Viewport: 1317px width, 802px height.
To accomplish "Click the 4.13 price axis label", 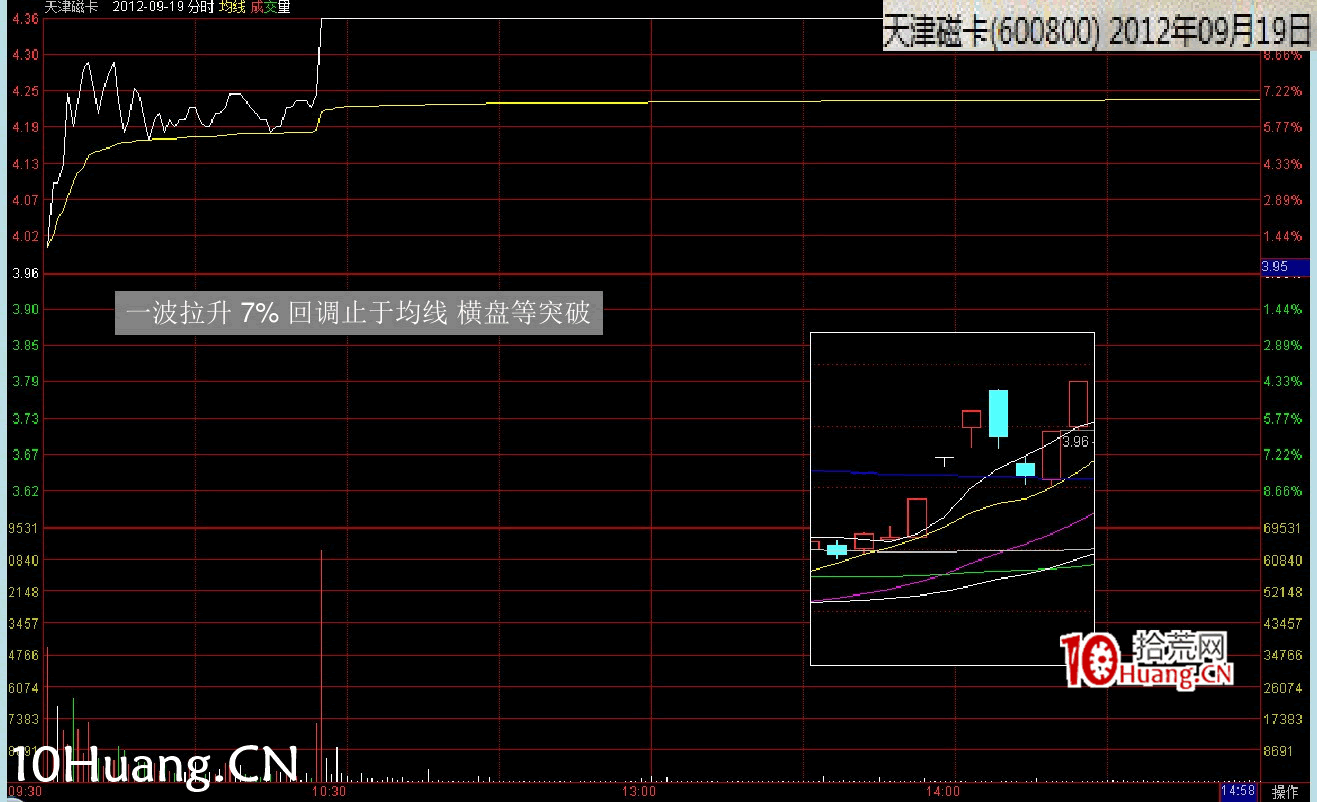I will (26, 164).
